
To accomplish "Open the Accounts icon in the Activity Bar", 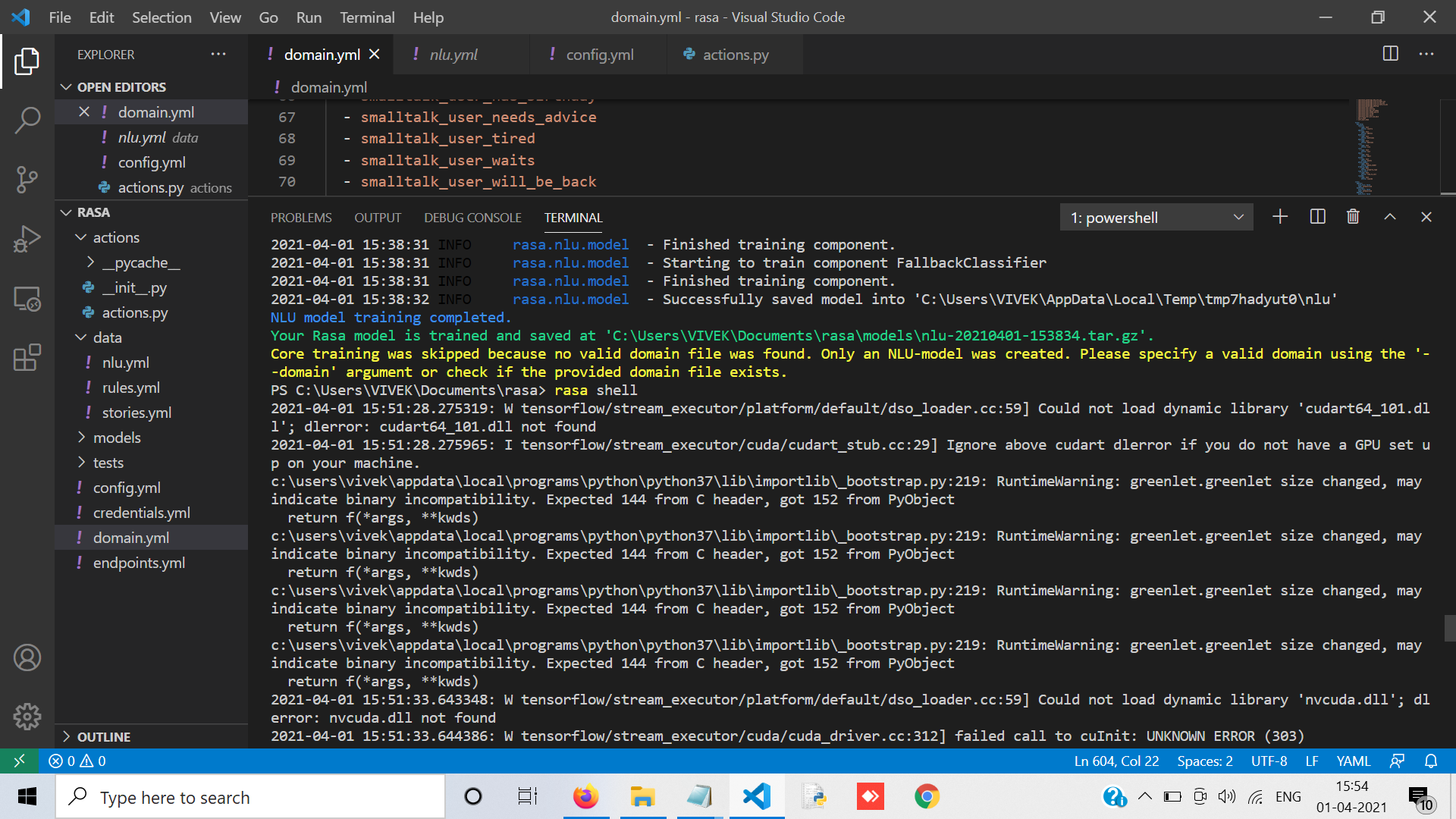I will pyautogui.click(x=27, y=657).
